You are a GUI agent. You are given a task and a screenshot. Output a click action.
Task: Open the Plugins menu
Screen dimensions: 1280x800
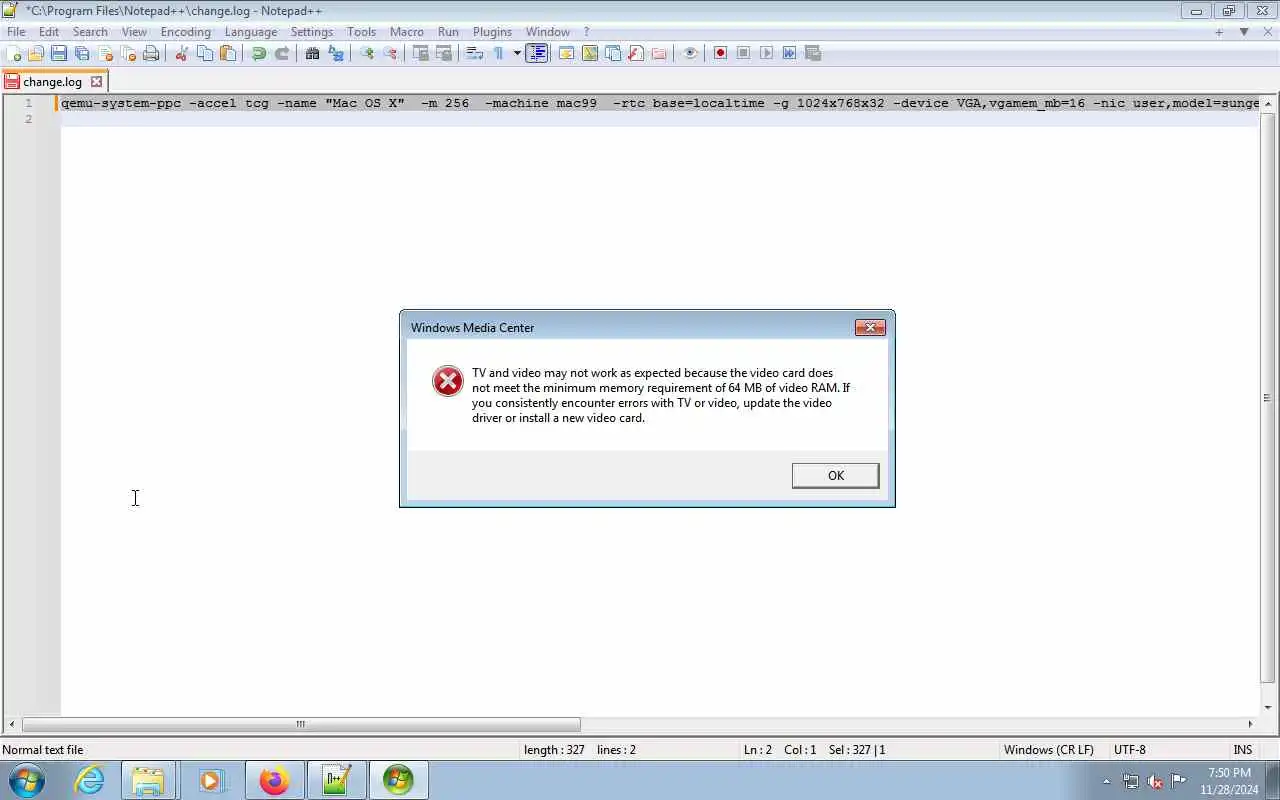492,32
